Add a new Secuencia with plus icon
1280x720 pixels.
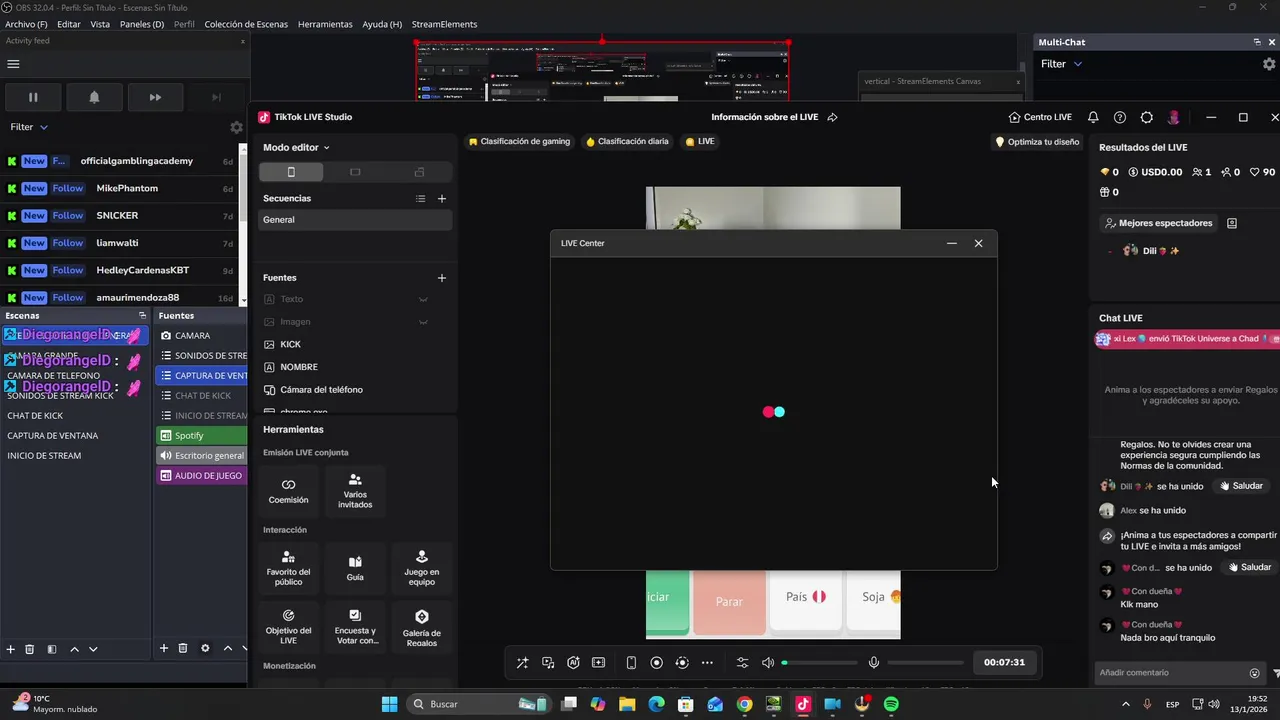point(442,198)
